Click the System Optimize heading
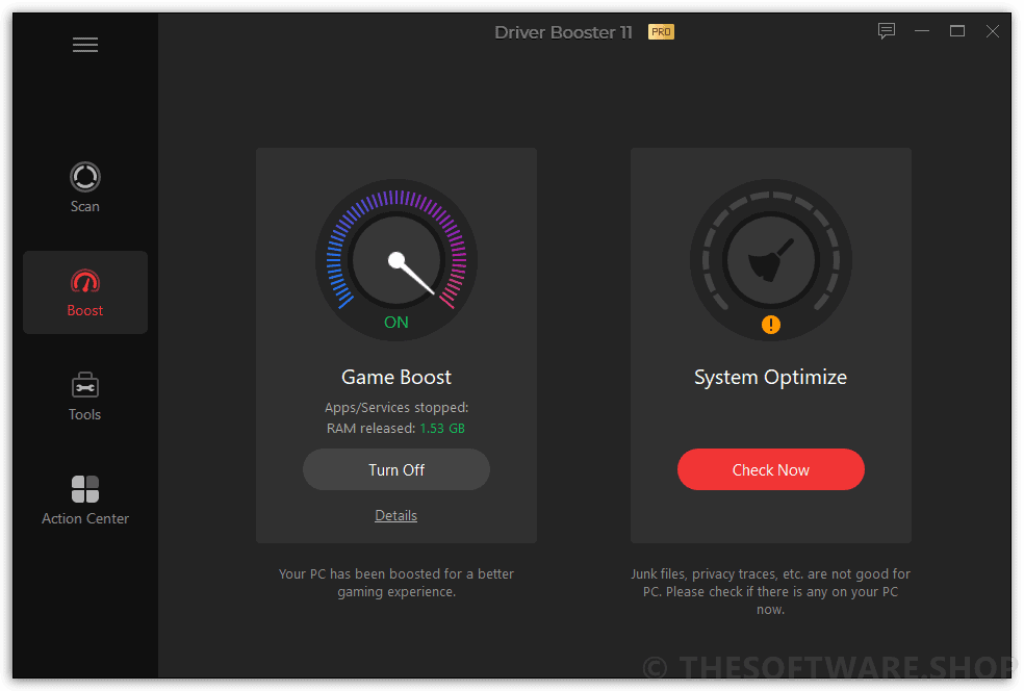 771,377
